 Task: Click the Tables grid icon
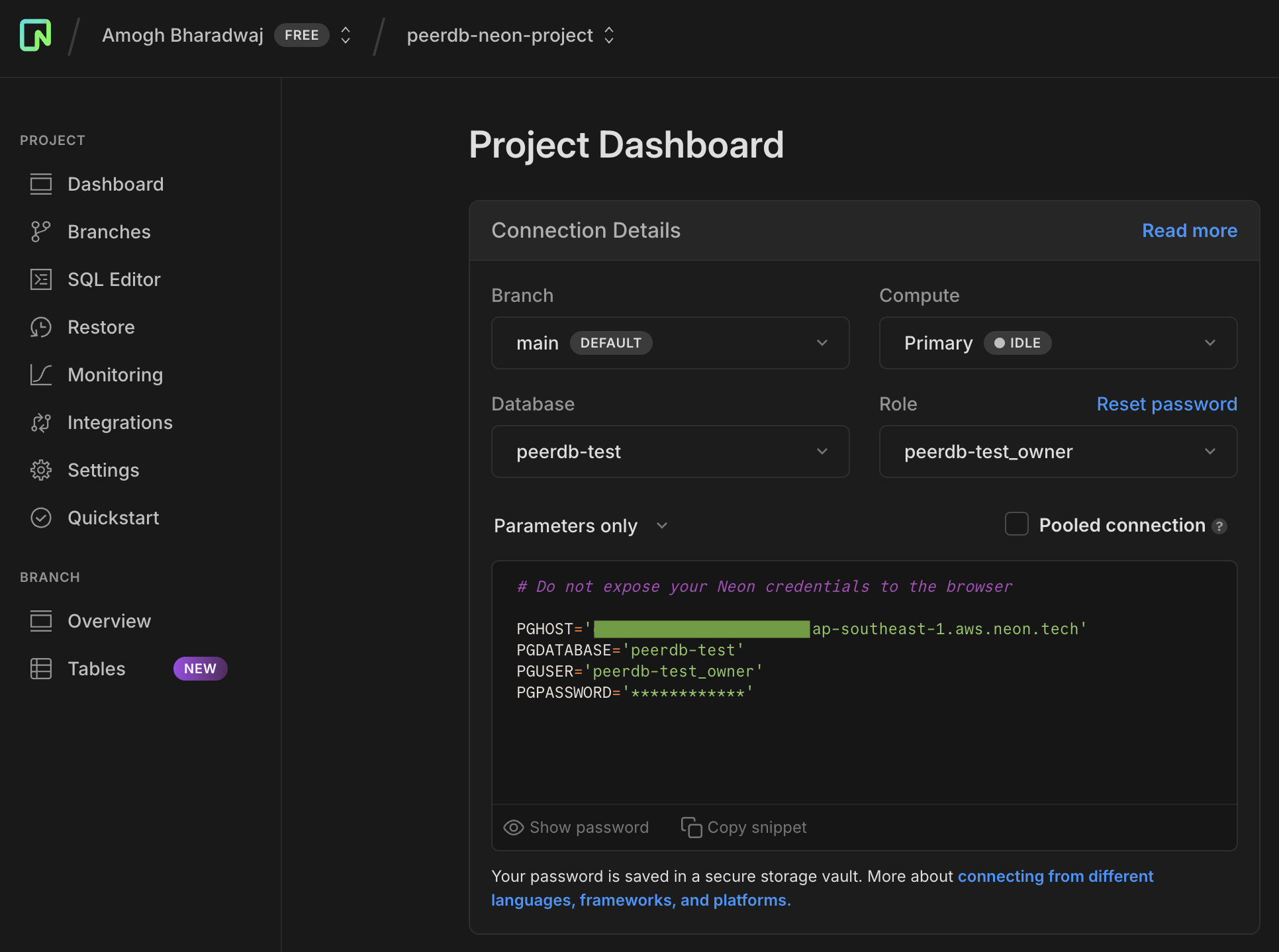[x=40, y=669]
